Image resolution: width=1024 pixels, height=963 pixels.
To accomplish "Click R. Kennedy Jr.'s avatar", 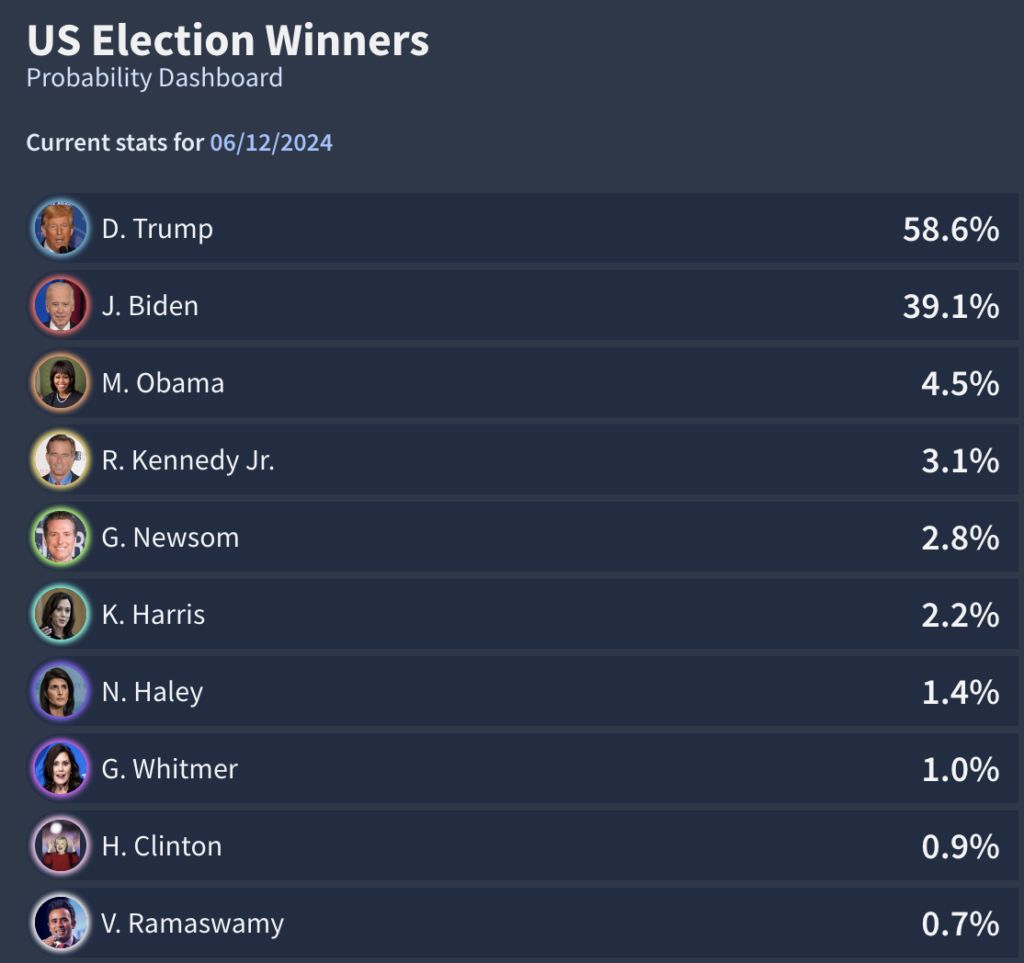I will click(60, 460).
